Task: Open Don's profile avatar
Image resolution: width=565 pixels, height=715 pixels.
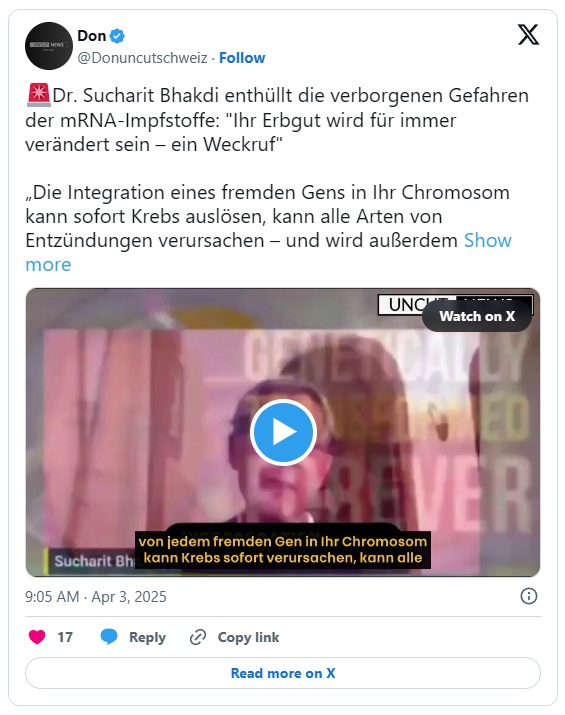Action: pyautogui.click(x=49, y=46)
